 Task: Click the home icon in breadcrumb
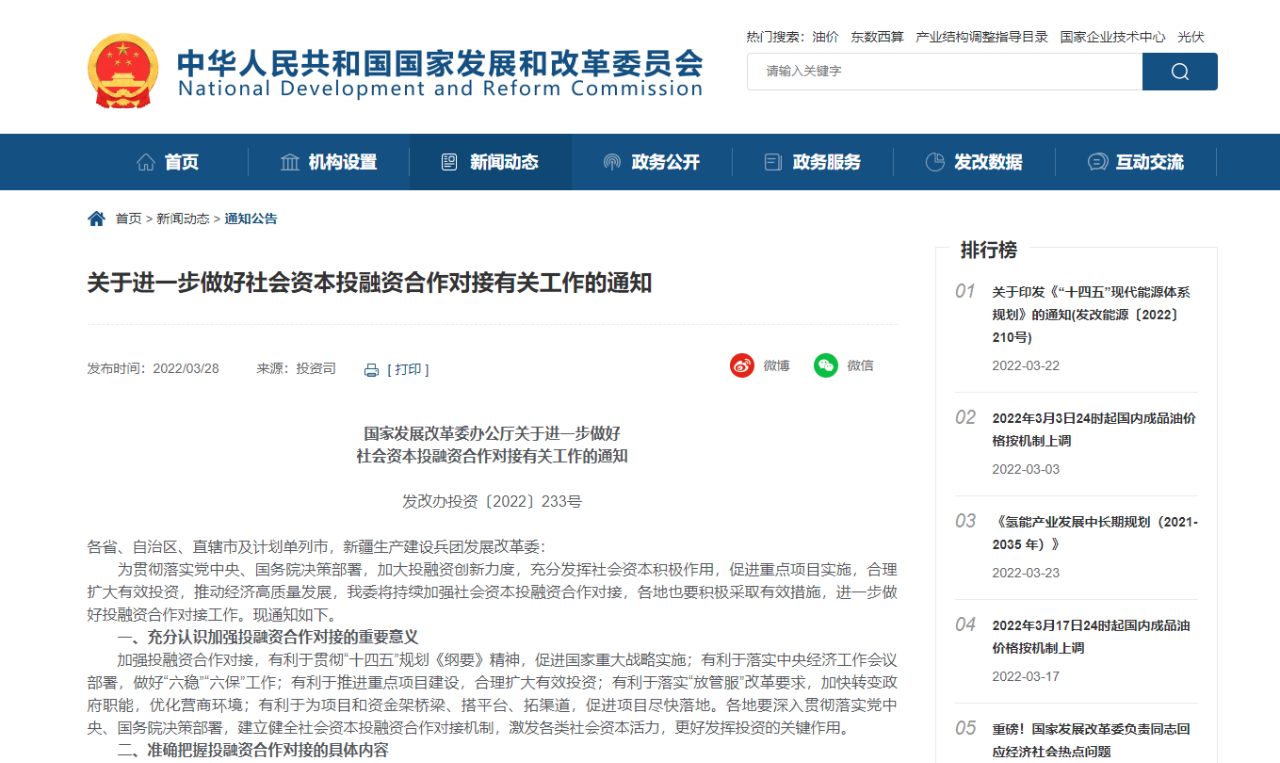tap(96, 218)
